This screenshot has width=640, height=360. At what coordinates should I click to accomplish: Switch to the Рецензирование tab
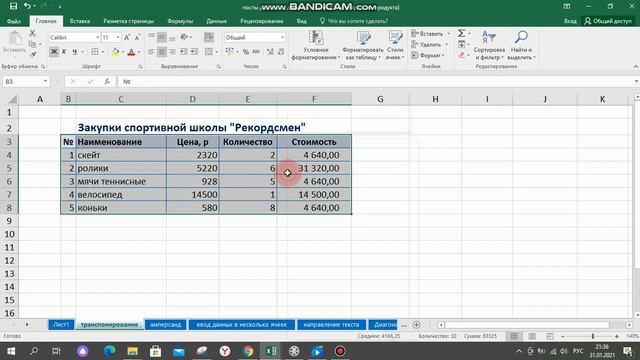click(261, 21)
